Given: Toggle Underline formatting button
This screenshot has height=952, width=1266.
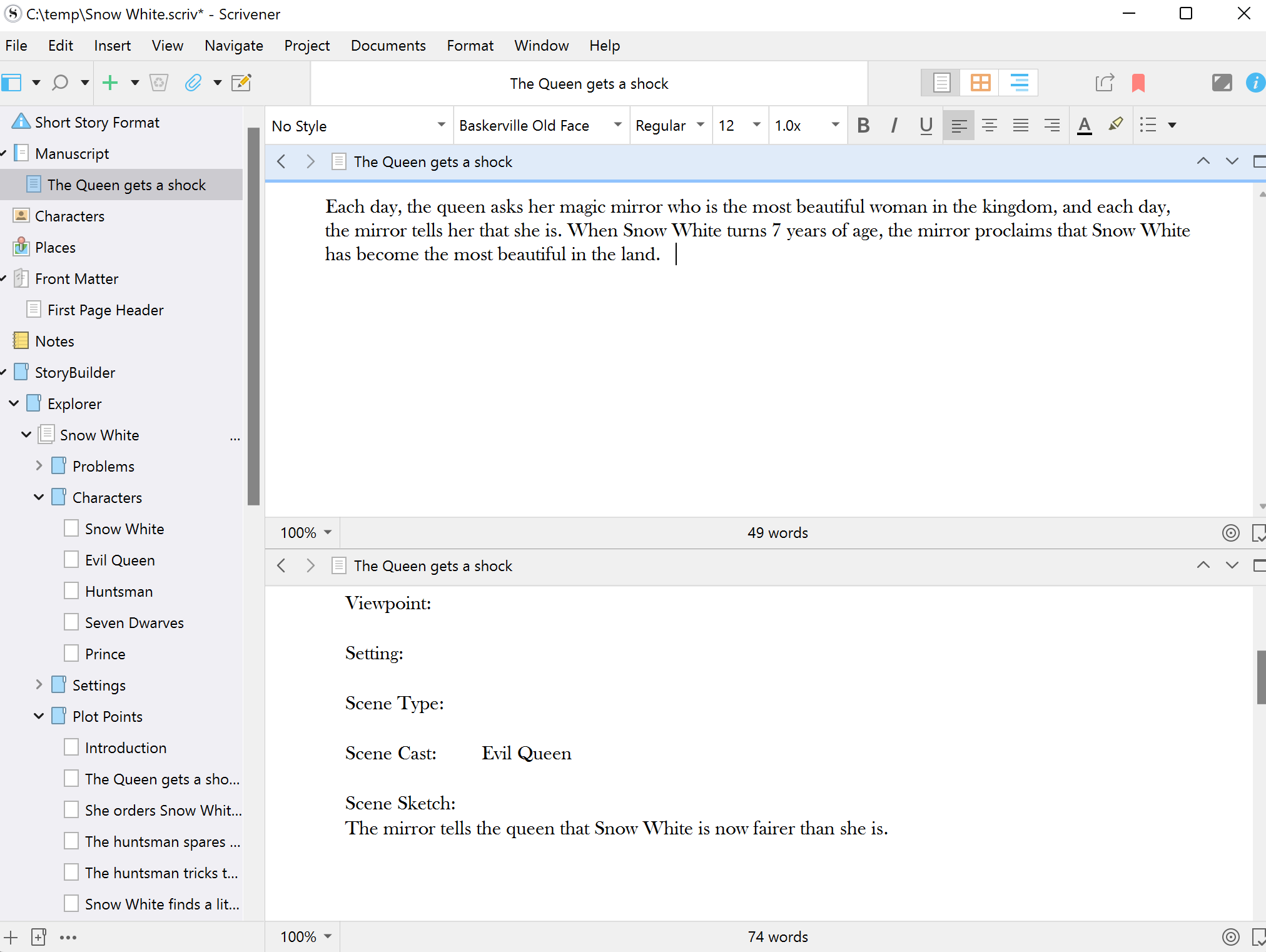Looking at the screenshot, I should coord(926,125).
